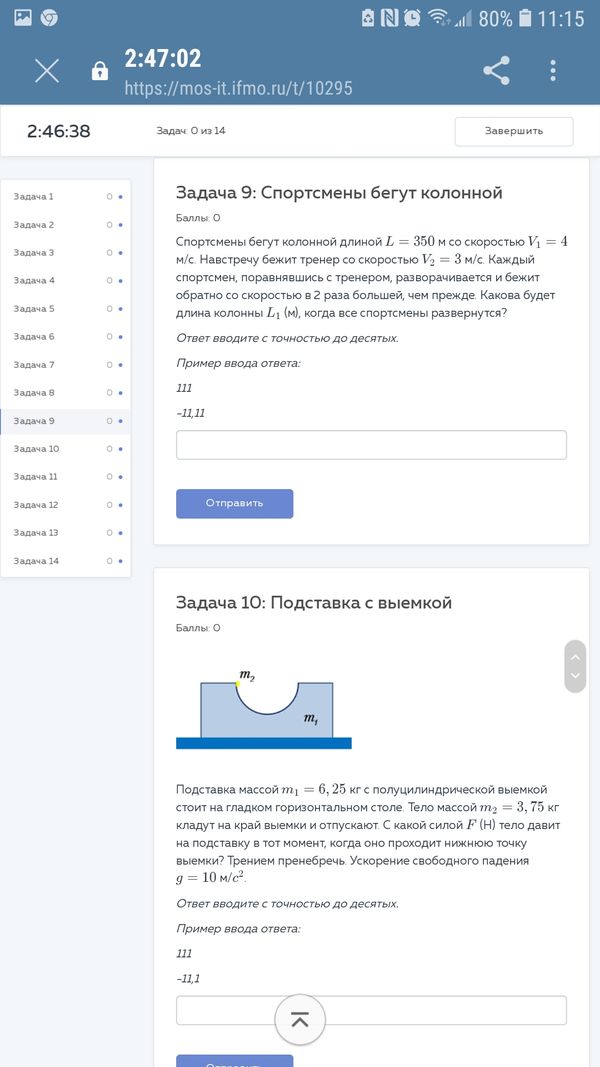Screen dimensions: 600x1067
Task: Tap the scroll-to-top round arrow button
Action: 300,1020
